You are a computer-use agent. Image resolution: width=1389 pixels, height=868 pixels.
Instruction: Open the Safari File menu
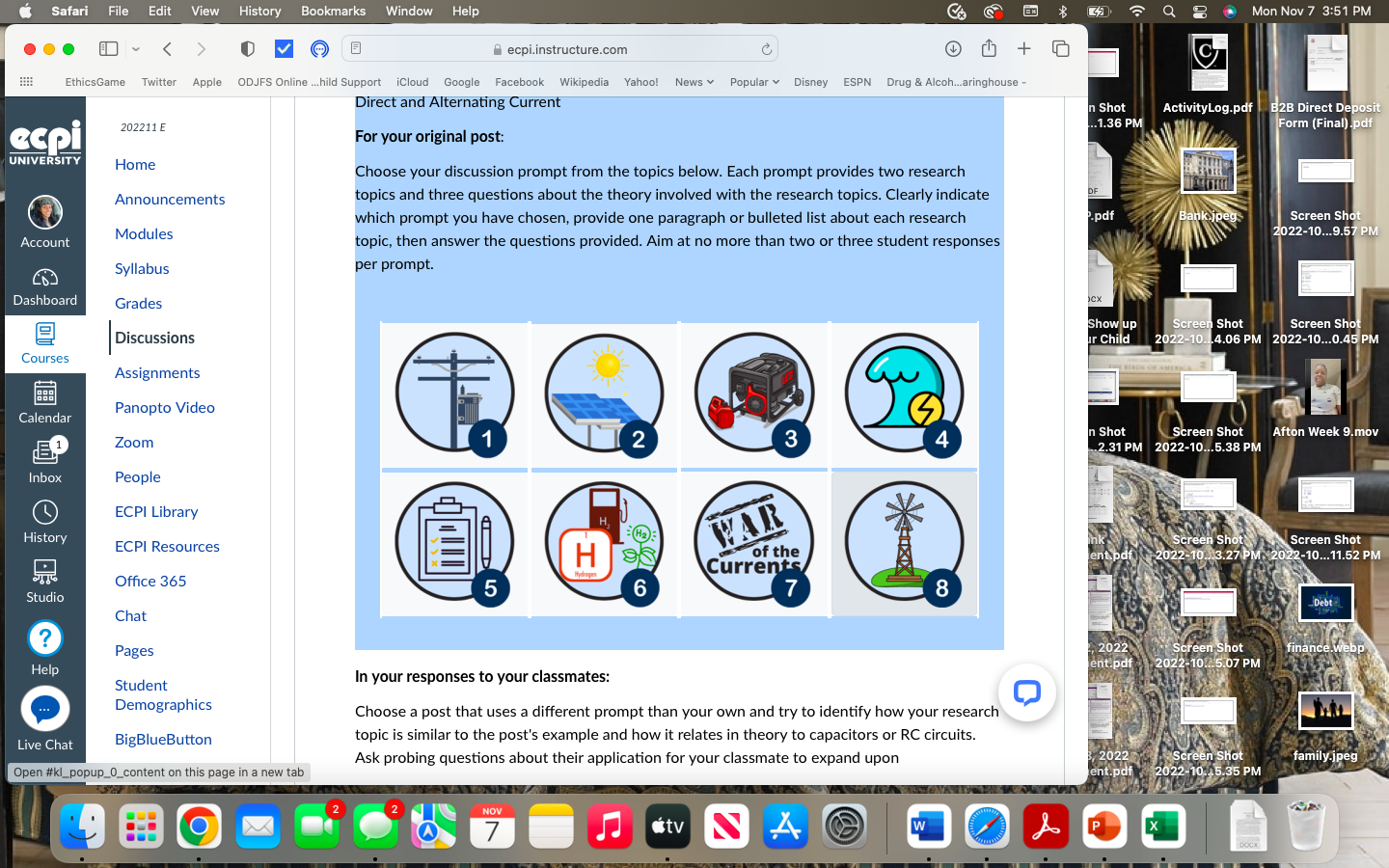coord(118,12)
